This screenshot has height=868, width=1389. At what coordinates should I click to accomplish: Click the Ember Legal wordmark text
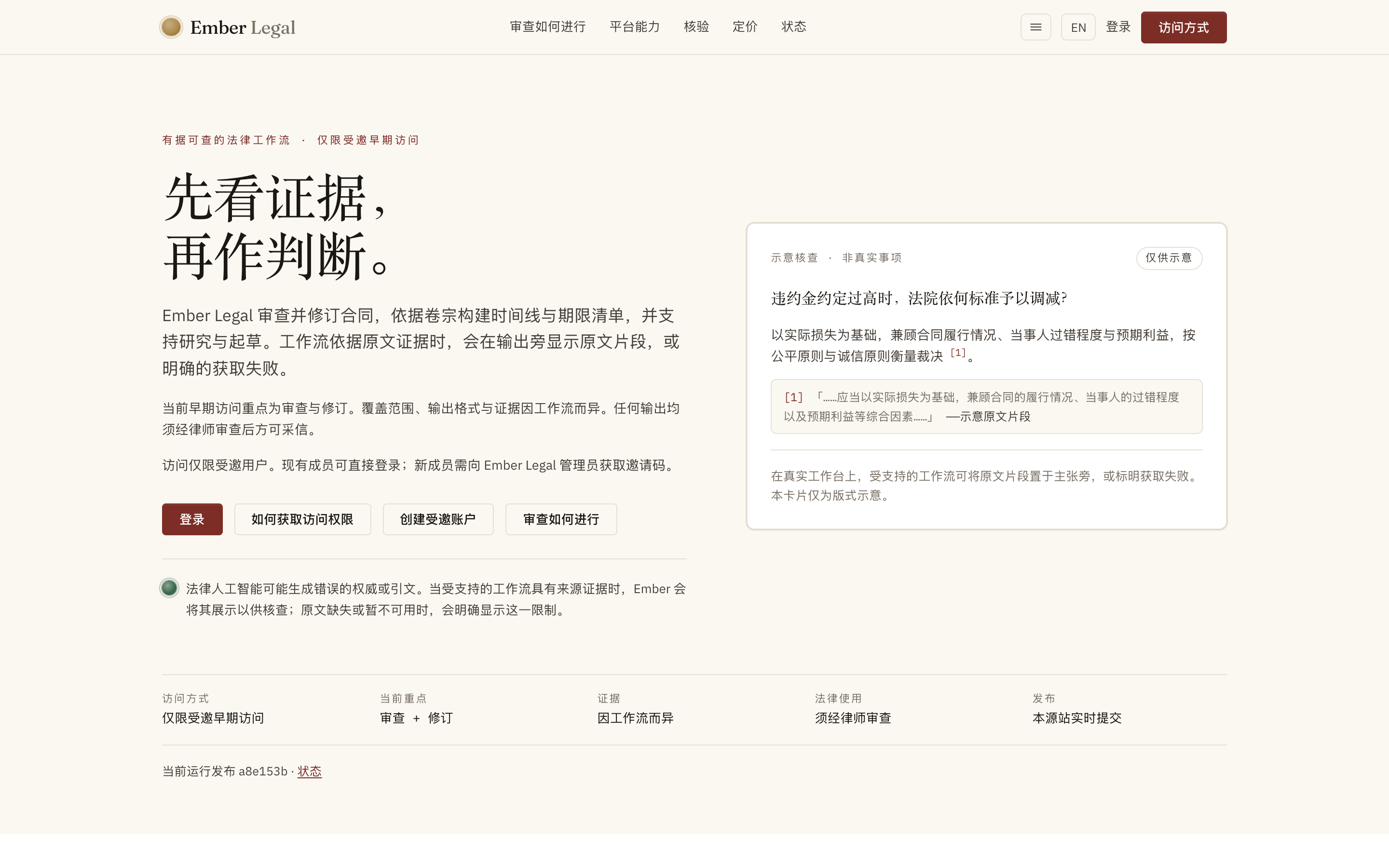(243, 27)
